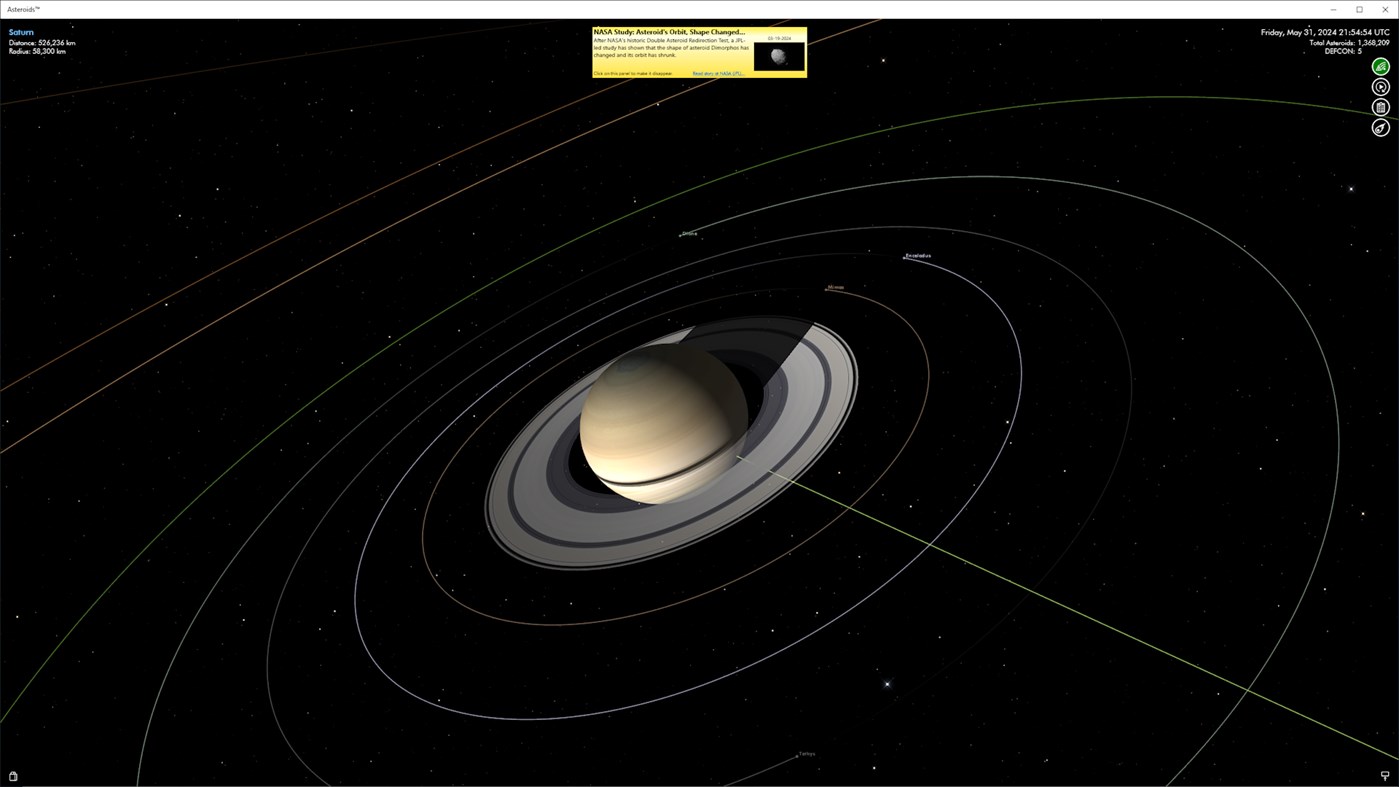Click the Tethys moon label
Screen dimensions: 1399x787
(x=807, y=754)
